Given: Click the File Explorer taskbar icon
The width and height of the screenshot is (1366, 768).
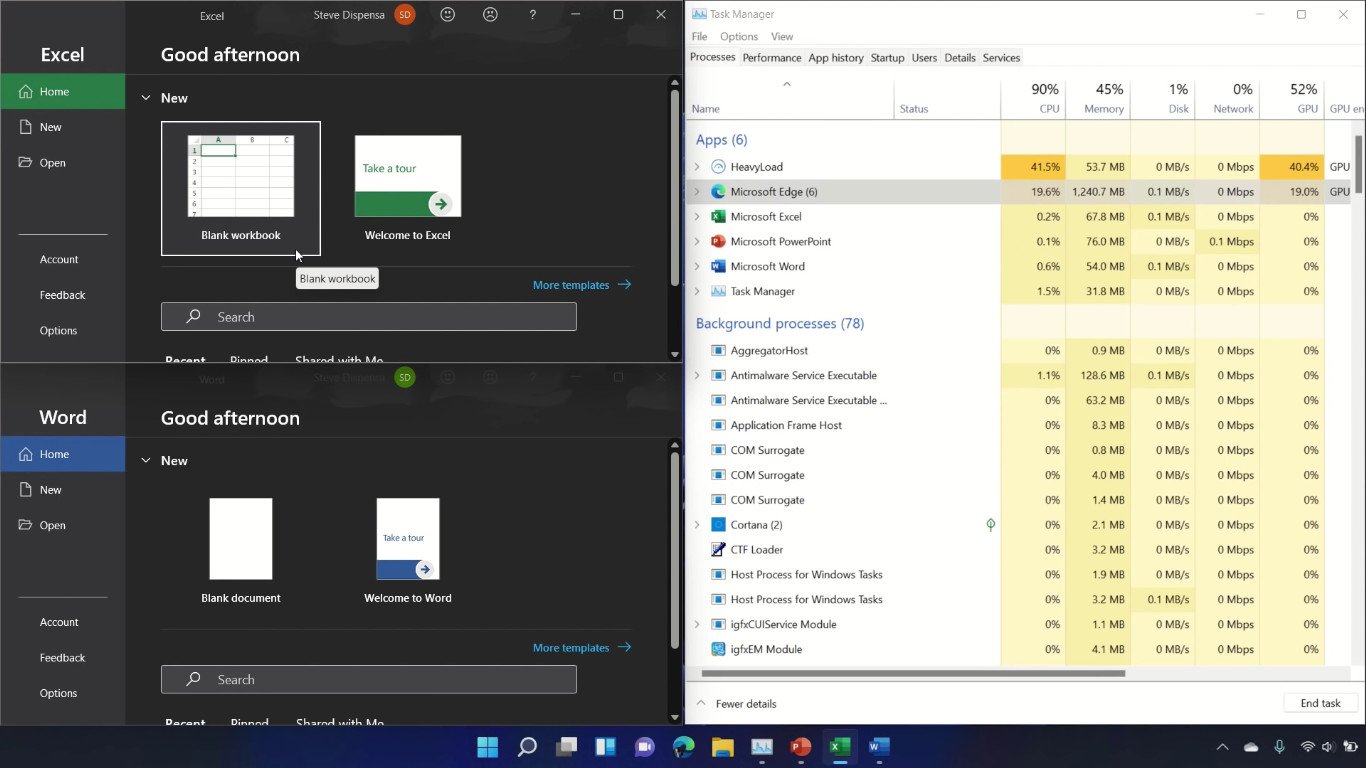Looking at the screenshot, I should point(722,746).
